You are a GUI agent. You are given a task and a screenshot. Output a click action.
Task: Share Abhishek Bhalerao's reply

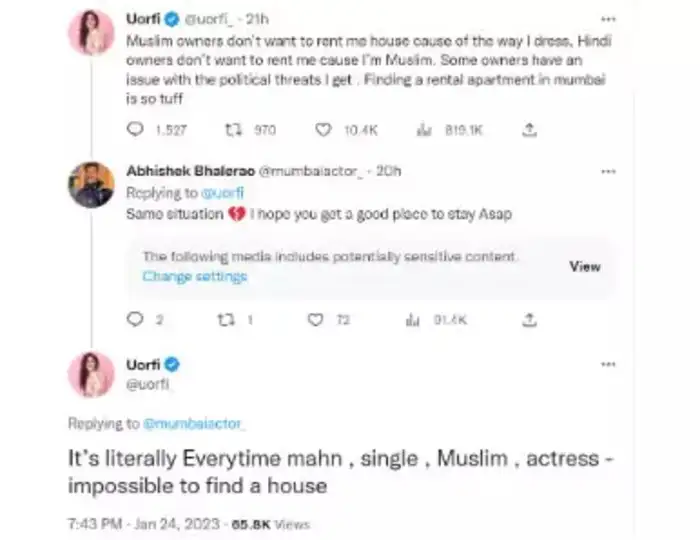tap(530, 320)
